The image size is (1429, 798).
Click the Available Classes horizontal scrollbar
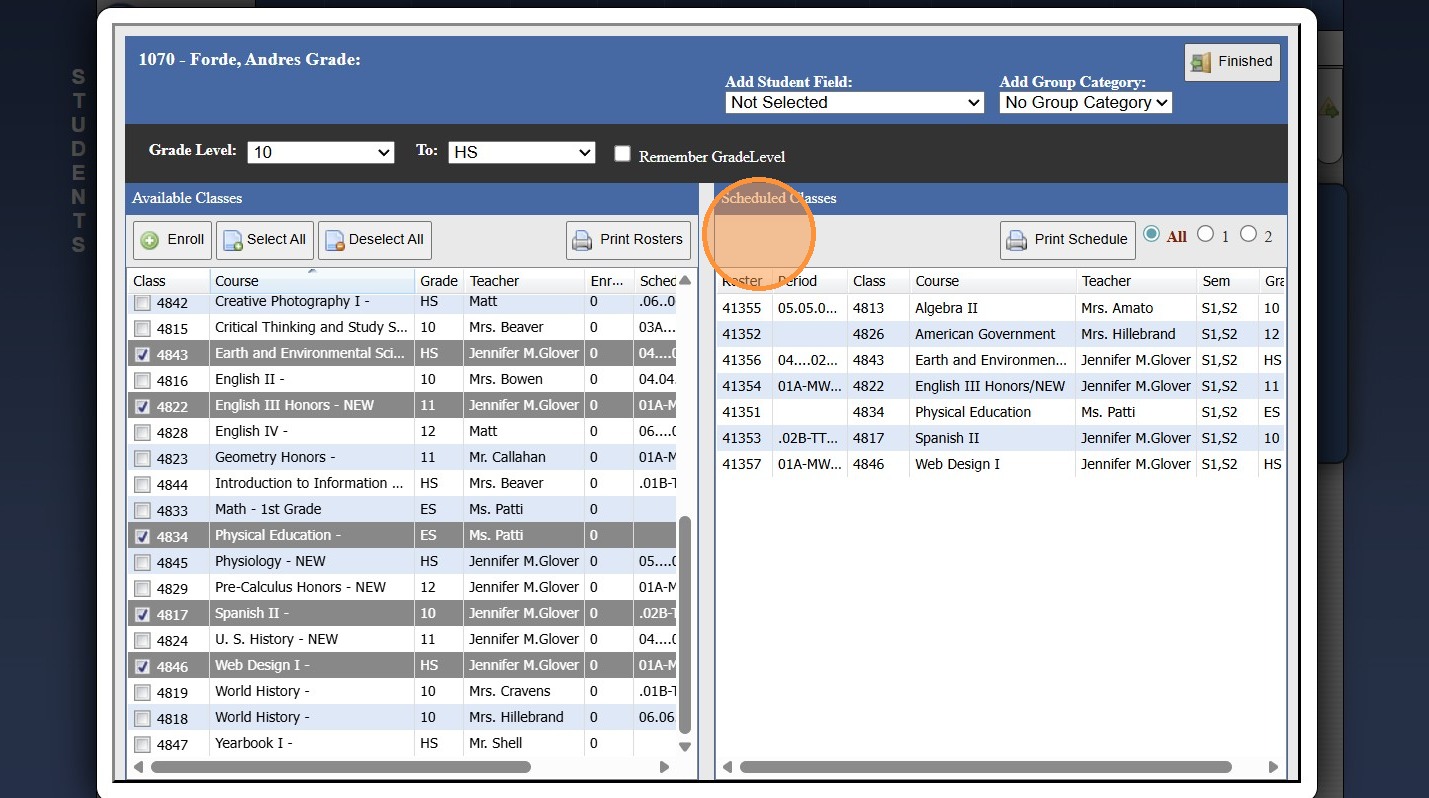(x=340, y=767)
